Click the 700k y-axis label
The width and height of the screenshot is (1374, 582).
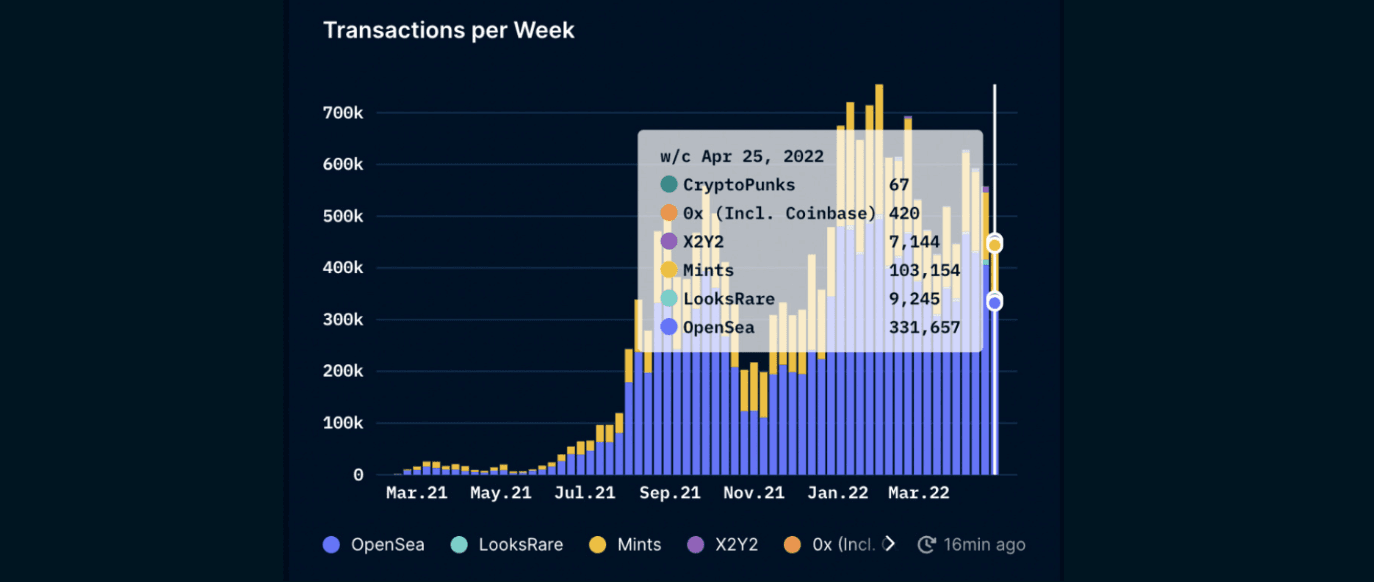[x=343, y=113]
